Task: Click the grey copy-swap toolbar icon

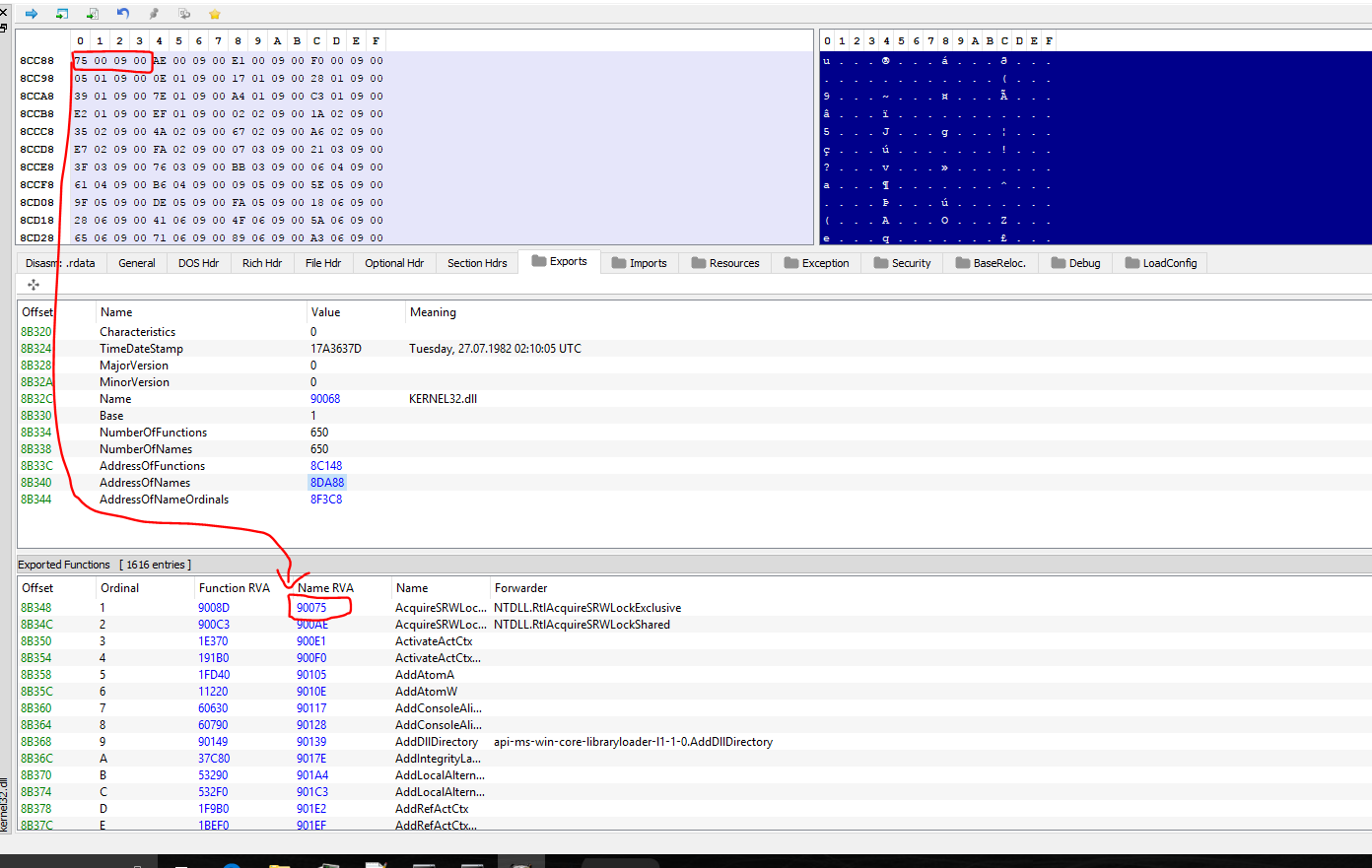Action: (184, 14)
